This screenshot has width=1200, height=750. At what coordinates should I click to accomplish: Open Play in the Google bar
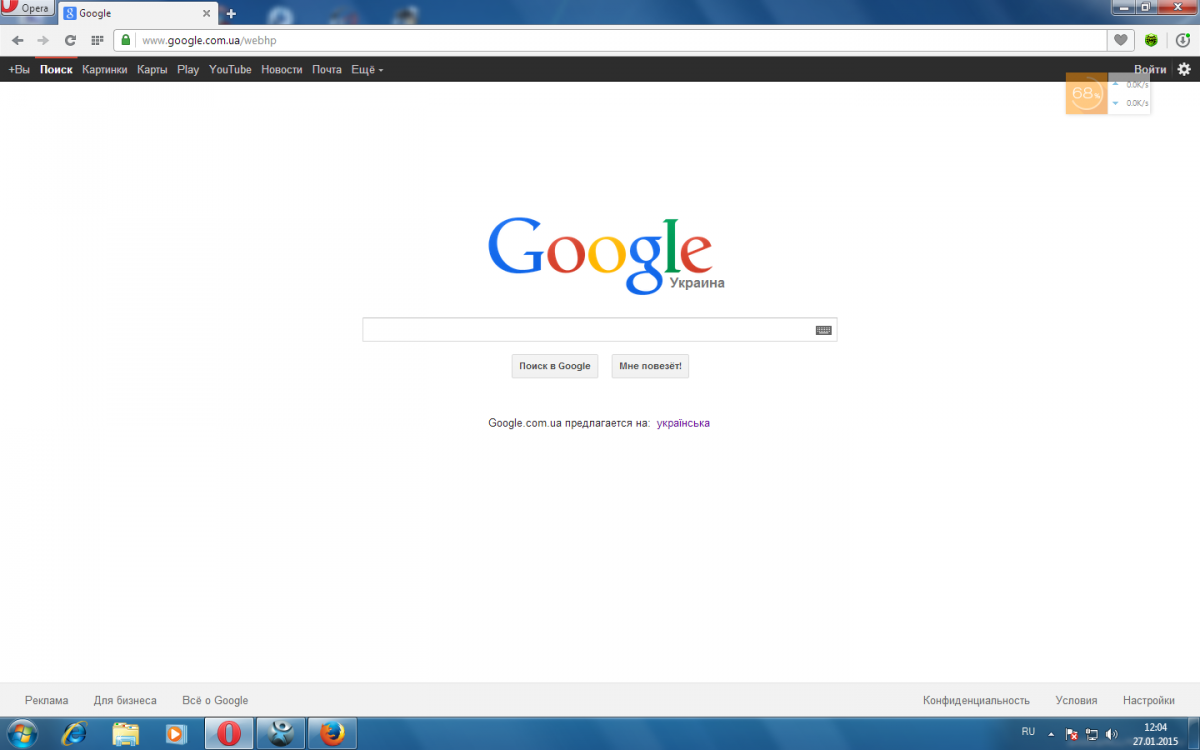[x=188, y=70]
